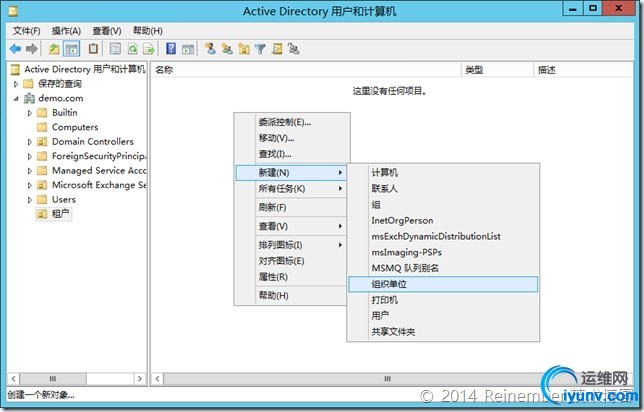The height and width of the screenshot is (412, 644).
Task: Expand the Microsoft Exchange Security node
Action: (30, 185)
